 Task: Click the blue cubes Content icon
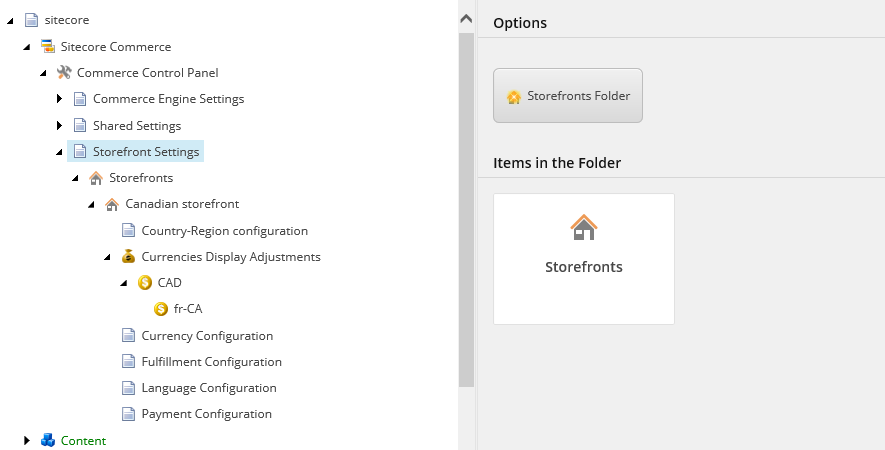[x=48, y=440]
